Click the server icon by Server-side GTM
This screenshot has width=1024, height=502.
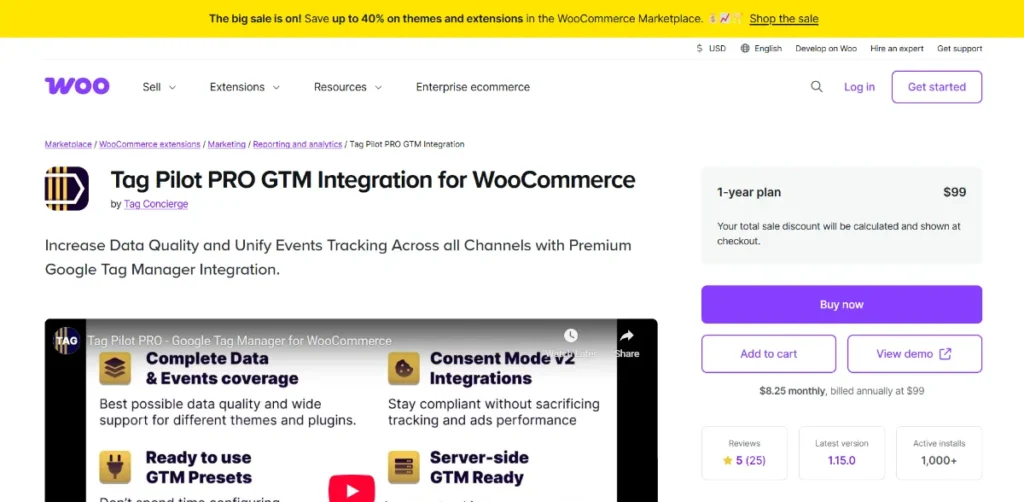[x=404, y=467]
